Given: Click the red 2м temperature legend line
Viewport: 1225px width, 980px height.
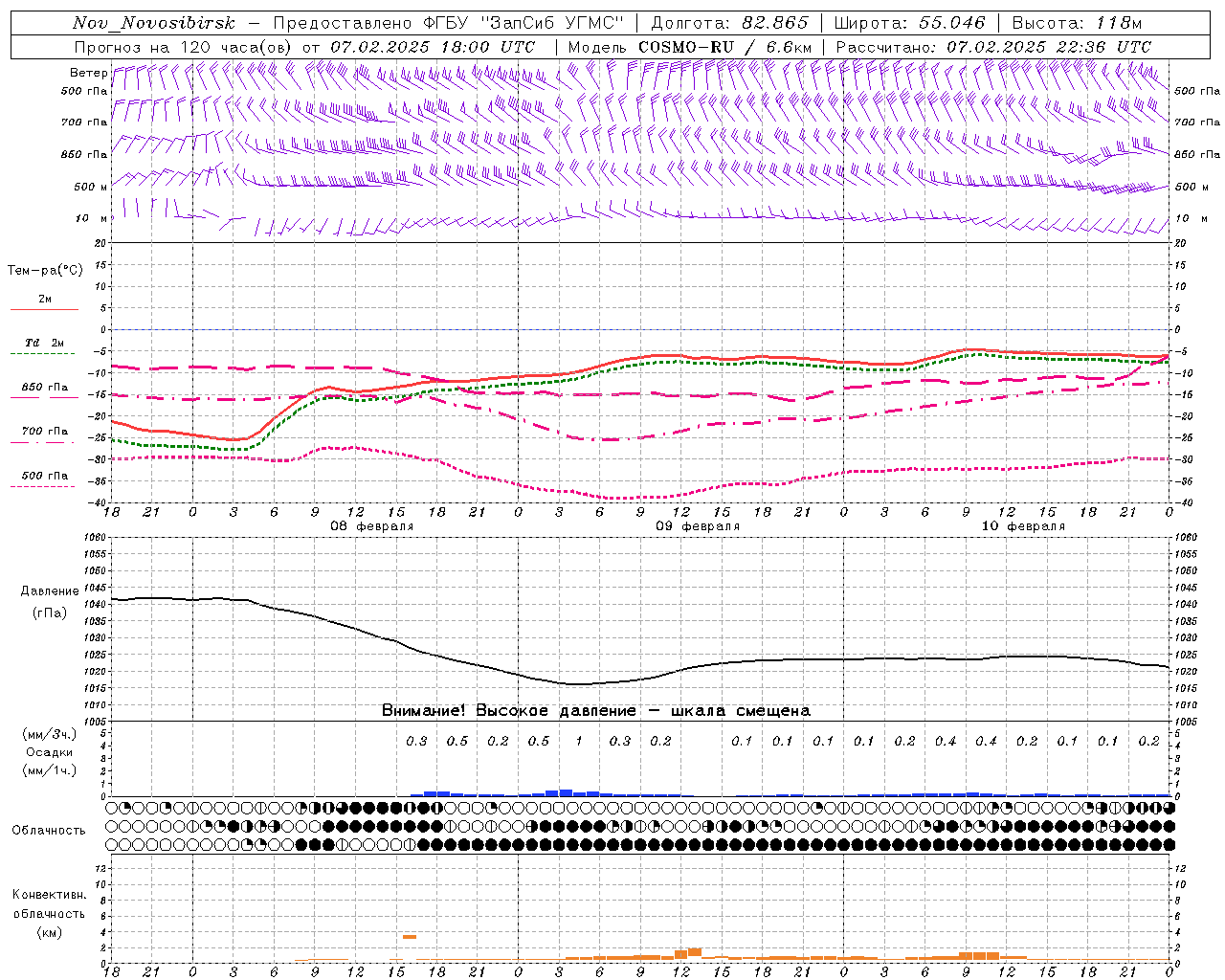Looking at the screenshot, I should tap(44, 310).
